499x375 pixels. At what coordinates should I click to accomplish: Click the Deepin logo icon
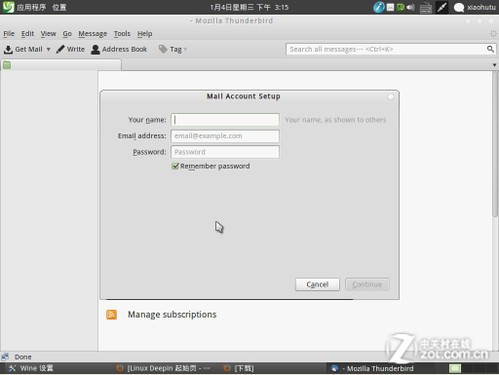[8, 7]
